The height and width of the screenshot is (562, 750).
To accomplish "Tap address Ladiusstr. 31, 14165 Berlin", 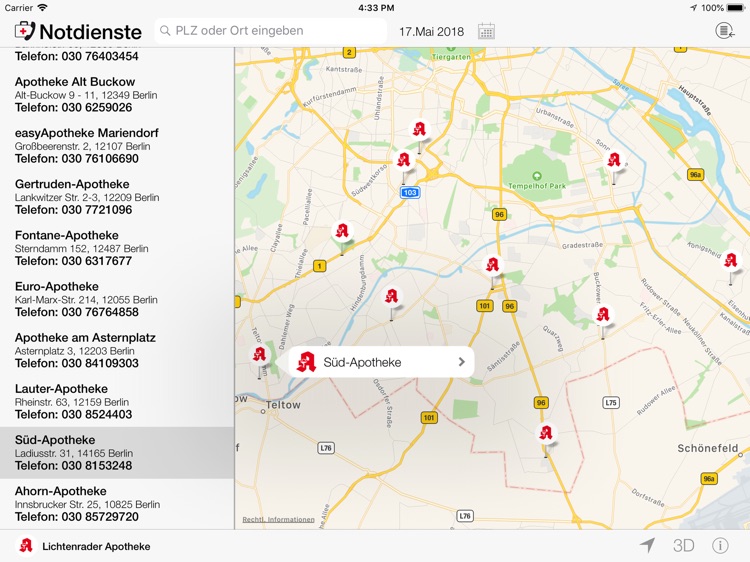I will [x=74, y=453].
